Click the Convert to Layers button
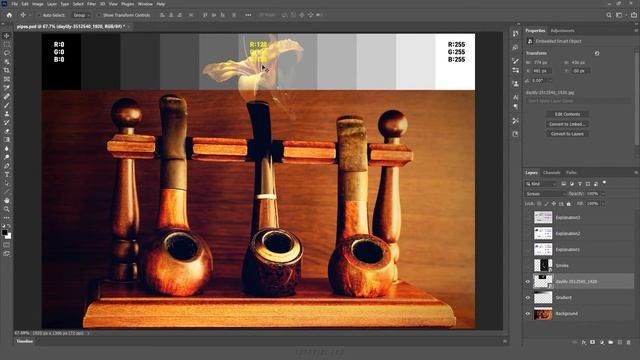 (567, 134)
